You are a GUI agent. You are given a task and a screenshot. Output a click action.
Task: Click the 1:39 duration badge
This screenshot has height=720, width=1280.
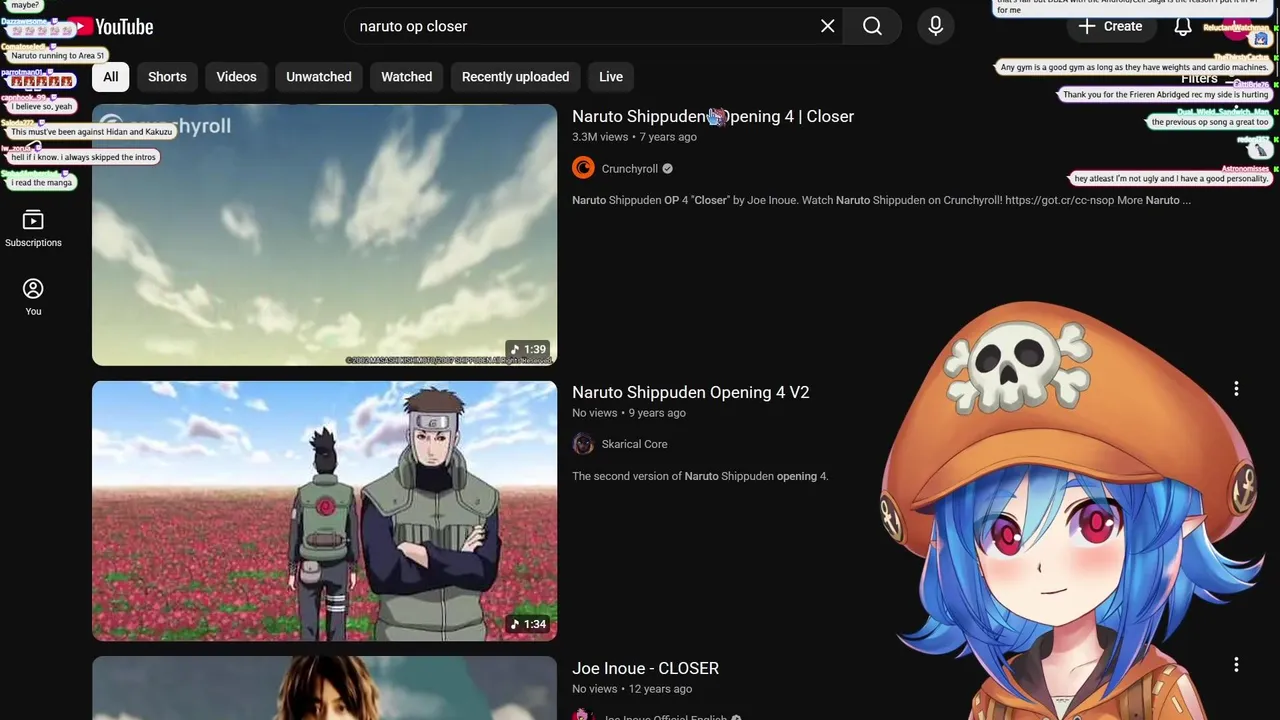pyautogui.click(x=528, y=350)
